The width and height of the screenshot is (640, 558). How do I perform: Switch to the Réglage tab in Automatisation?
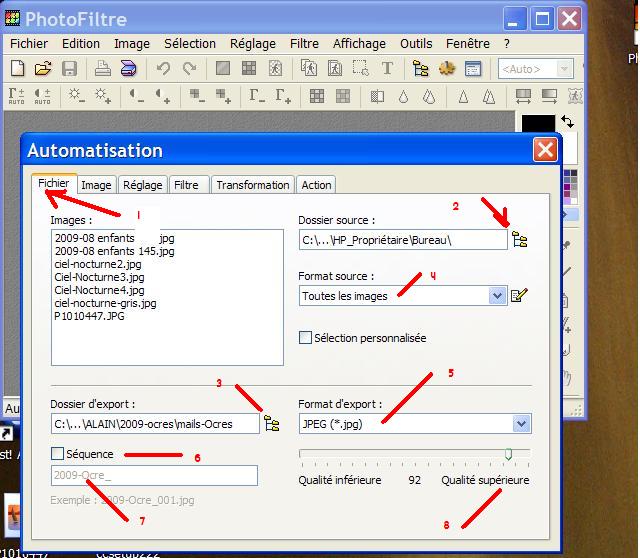[142, 185]
